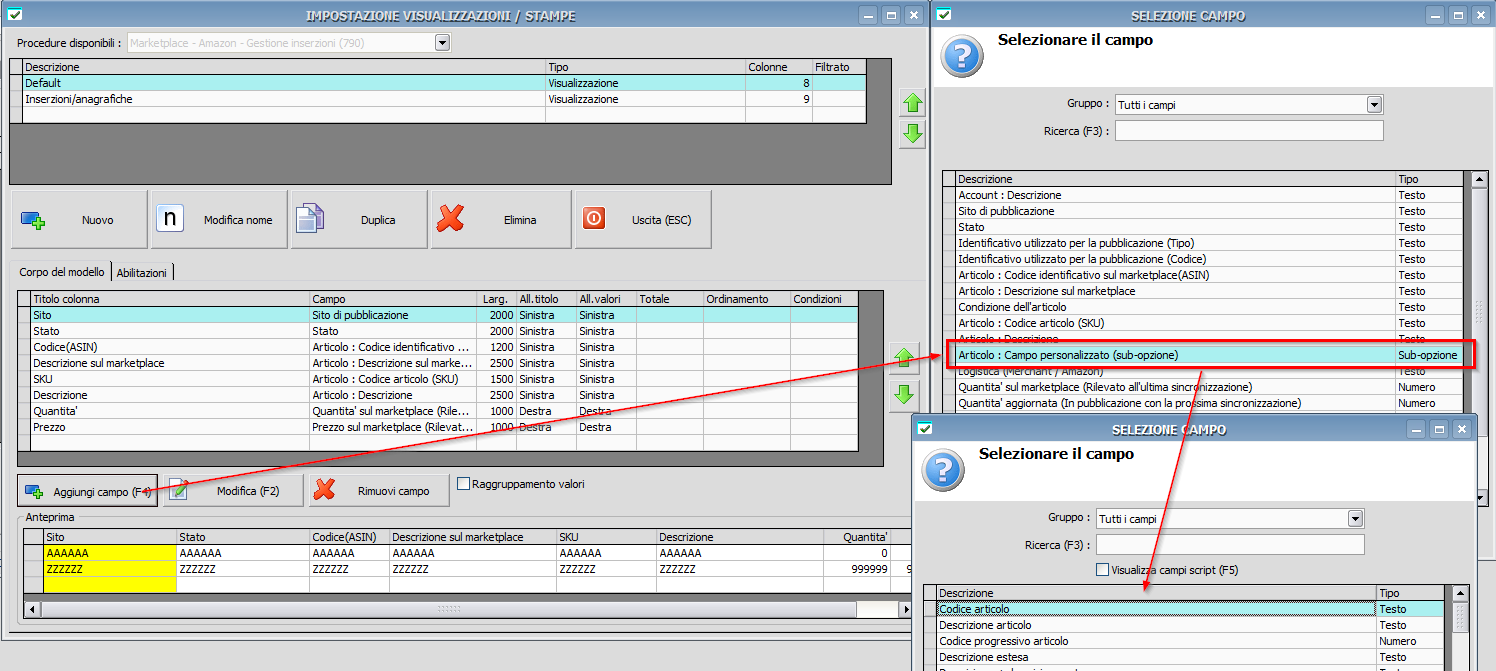Click the Uscita (ESC) button
This screenshot has width=1496, height=671.
tap(643, 220)
